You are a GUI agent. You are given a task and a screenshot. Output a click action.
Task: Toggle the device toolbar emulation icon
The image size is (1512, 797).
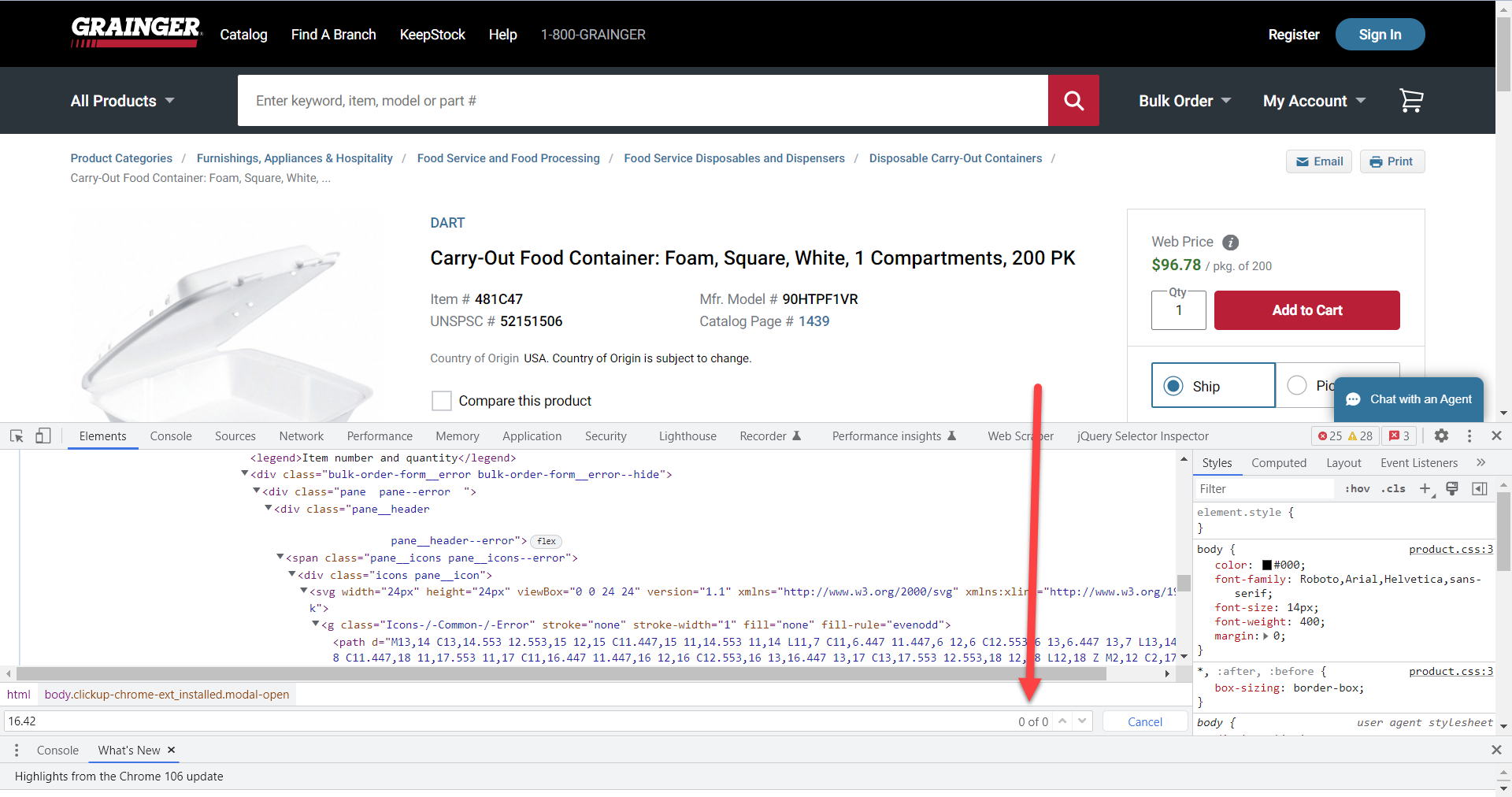tap(43, 436)
